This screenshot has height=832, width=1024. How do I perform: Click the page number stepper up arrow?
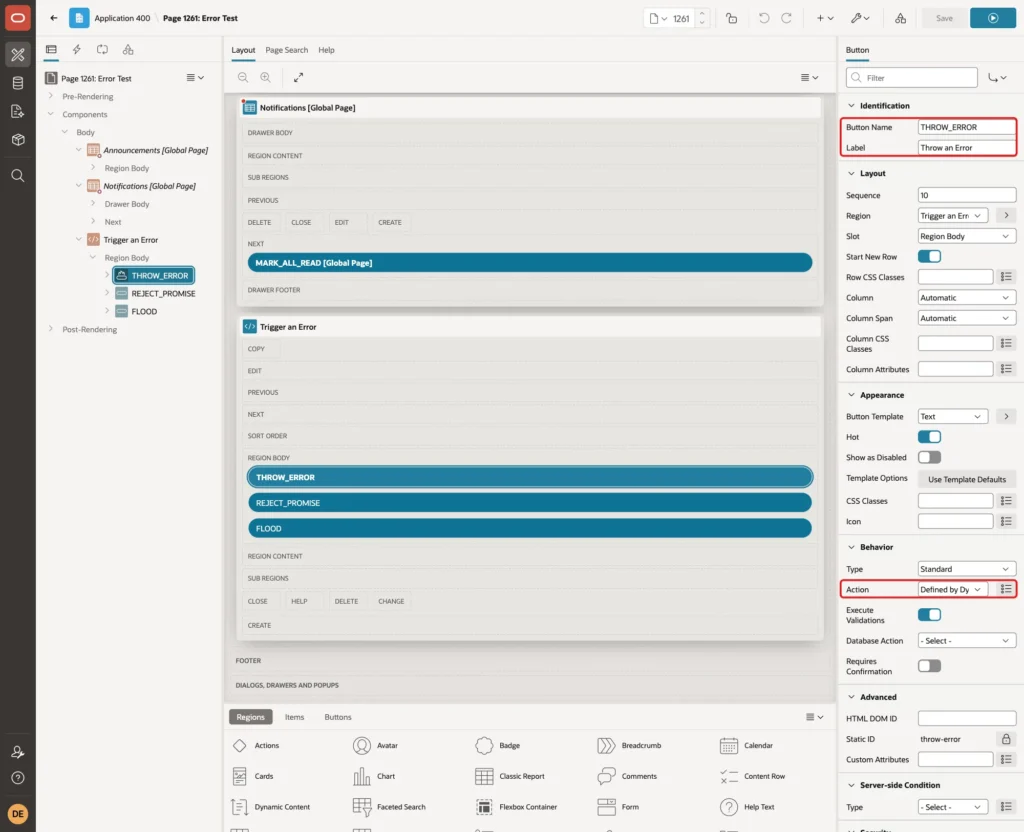coord(702,14)
